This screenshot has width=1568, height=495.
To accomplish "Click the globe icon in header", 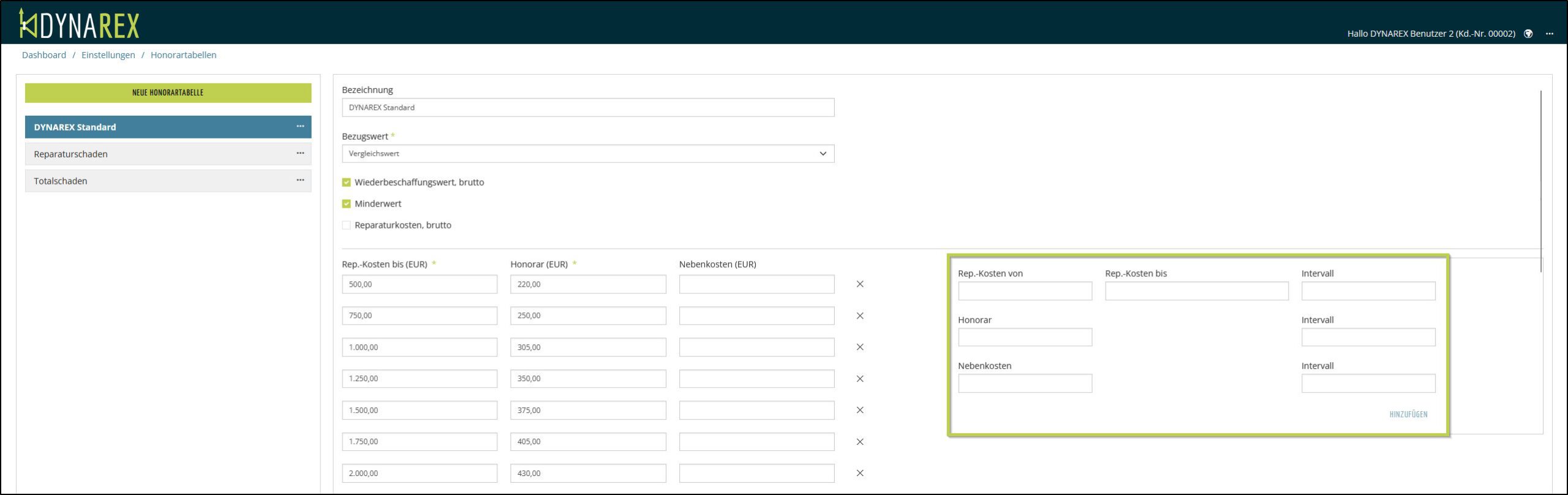I will [1528, 34].
